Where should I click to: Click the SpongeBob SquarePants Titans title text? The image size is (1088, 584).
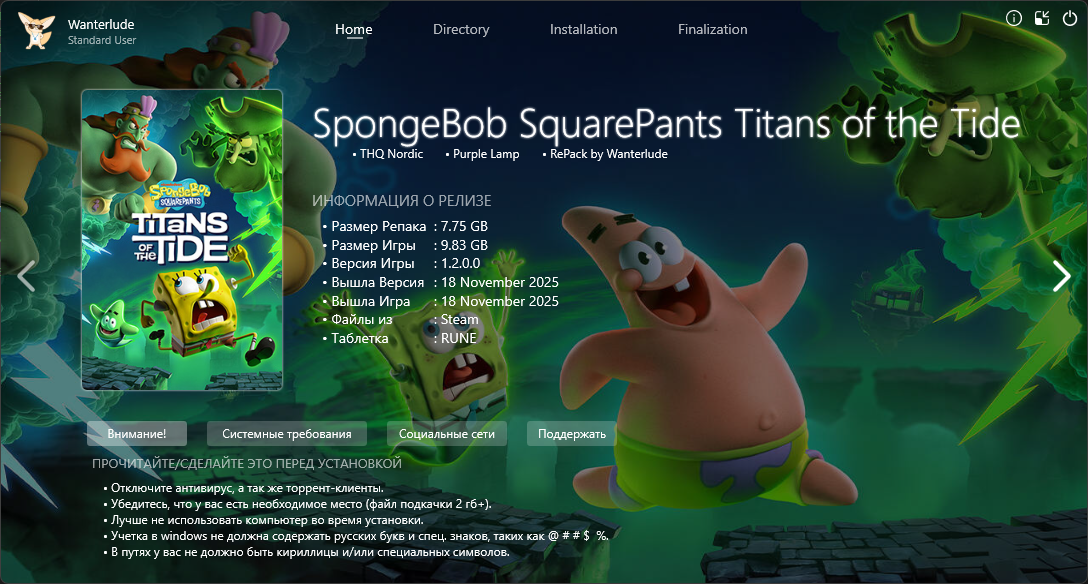[666, 125]
